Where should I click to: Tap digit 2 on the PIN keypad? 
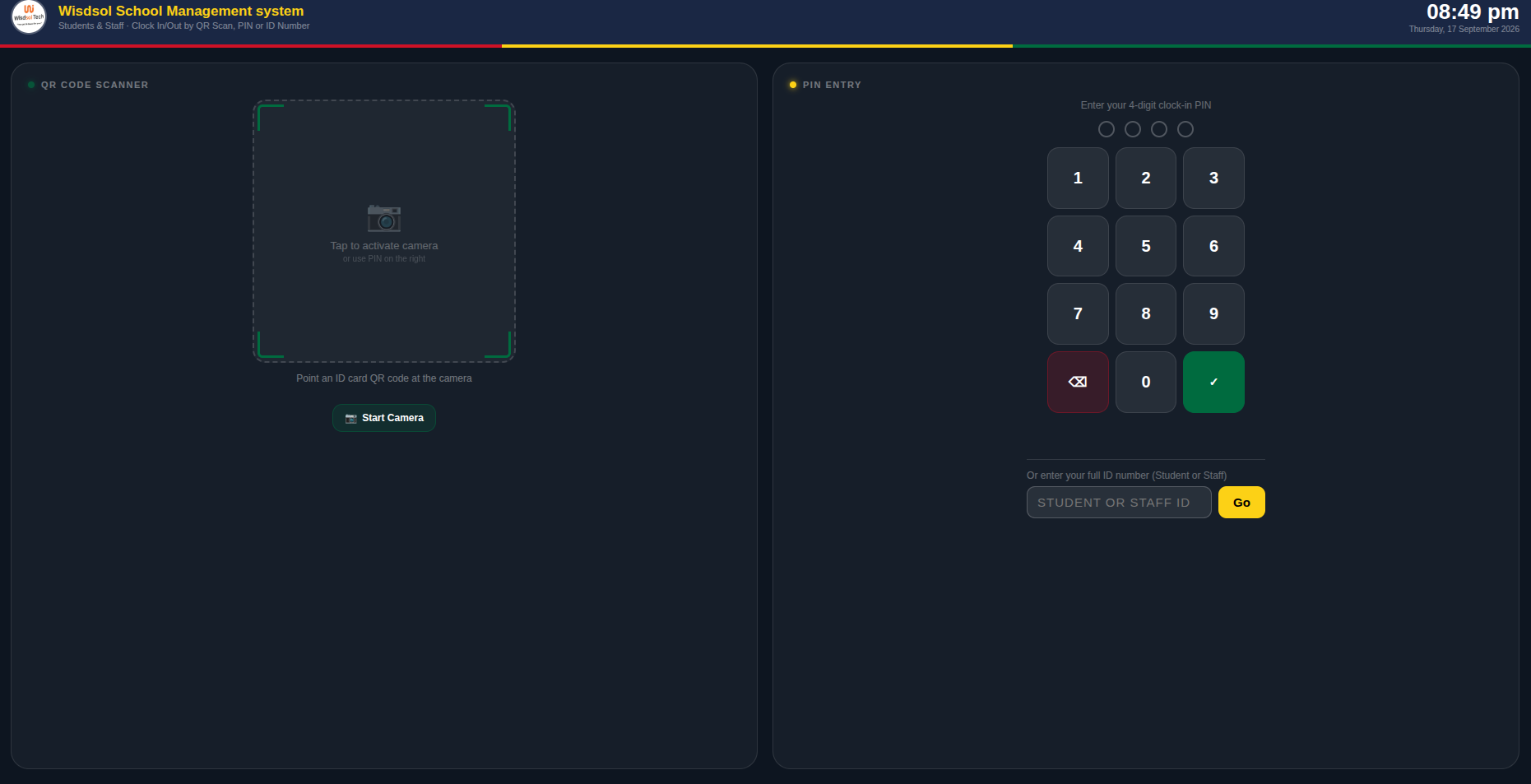[x=1146, y=178]
